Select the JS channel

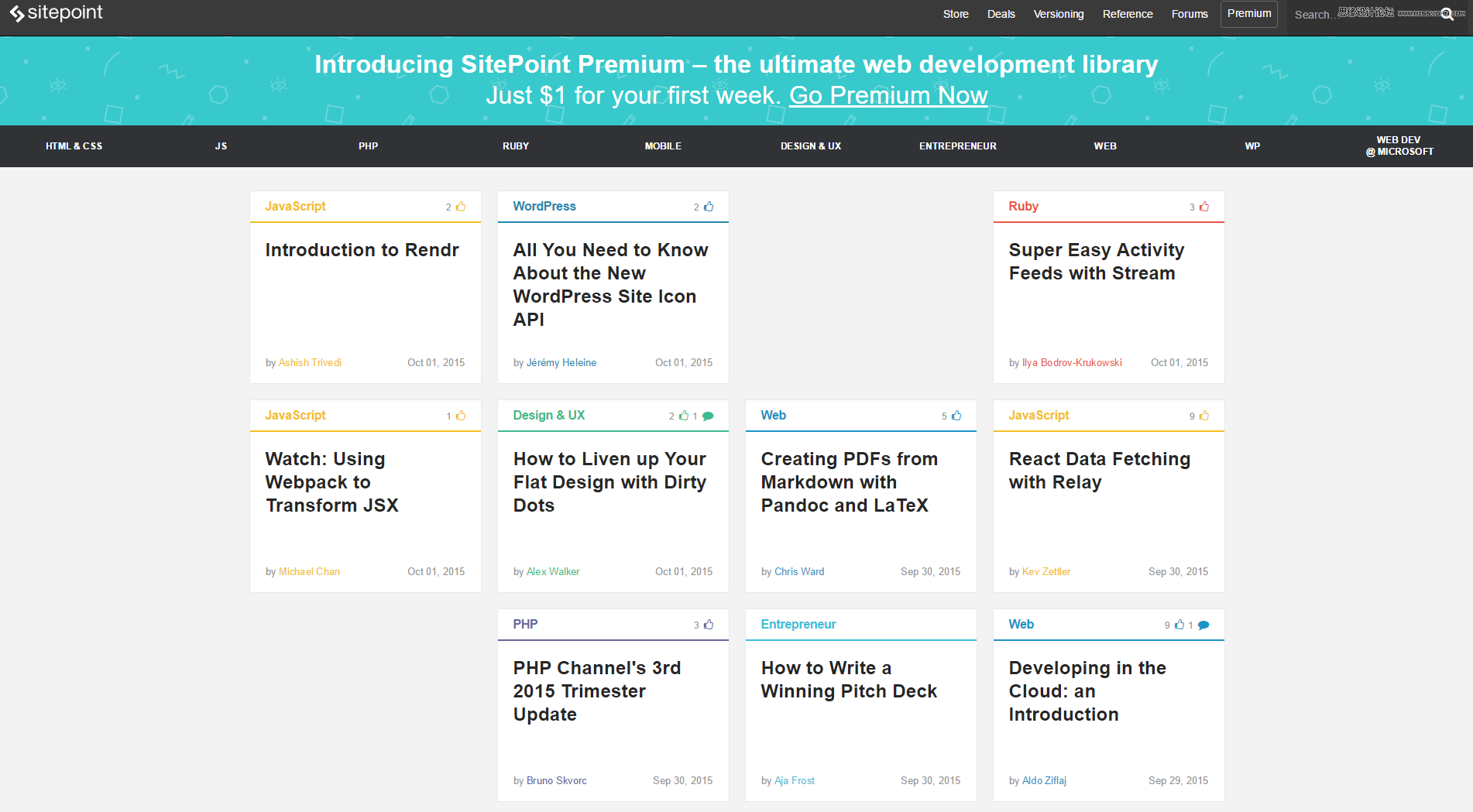(221, 146)
